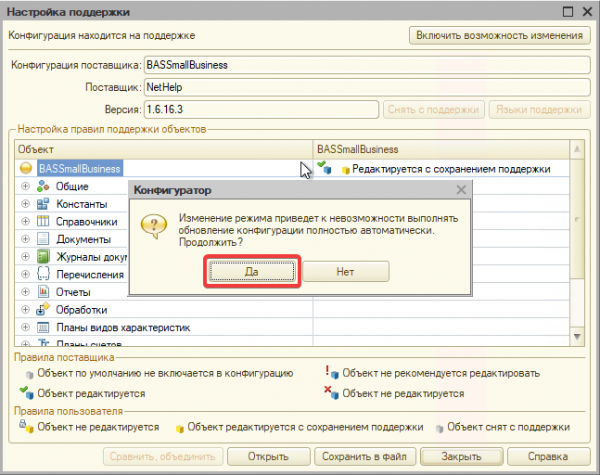Viewport: 600px width, 475px height.
Task: Expand the Справочники tree branch
Action: [x=25, y=221]
